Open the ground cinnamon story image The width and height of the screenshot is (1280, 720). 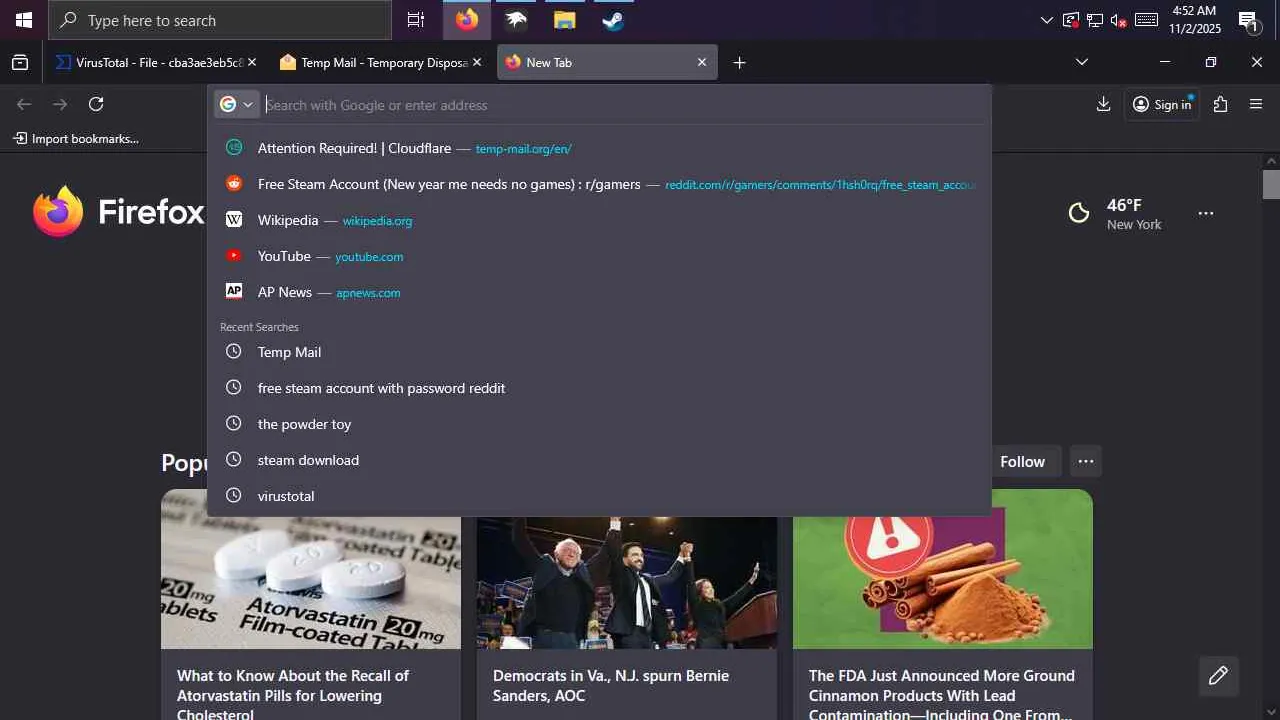(x=943, y=569)
